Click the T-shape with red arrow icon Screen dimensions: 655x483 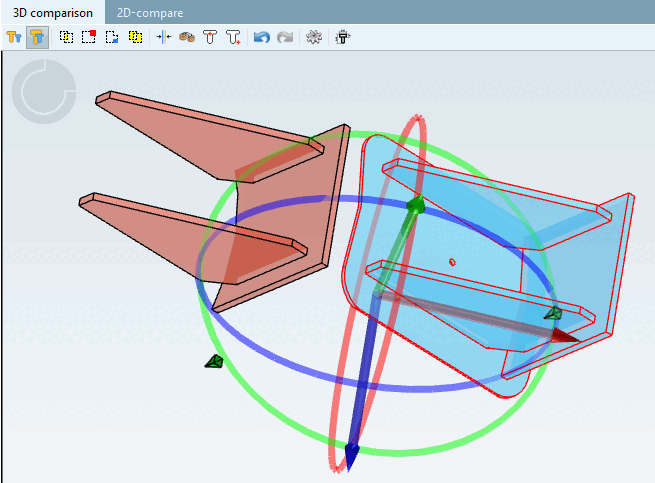click(x=210, y=37)
